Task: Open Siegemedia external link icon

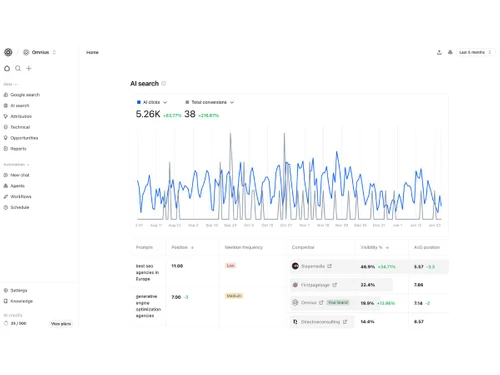Action: point(329,266)
